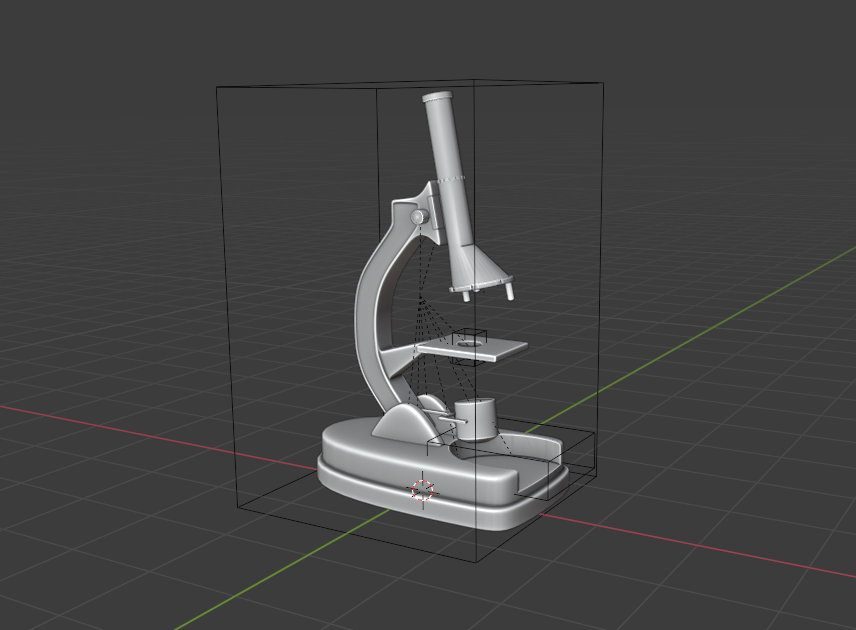Click the small bounding box above stage hole
Screen dimensions: 856x630
468,332
